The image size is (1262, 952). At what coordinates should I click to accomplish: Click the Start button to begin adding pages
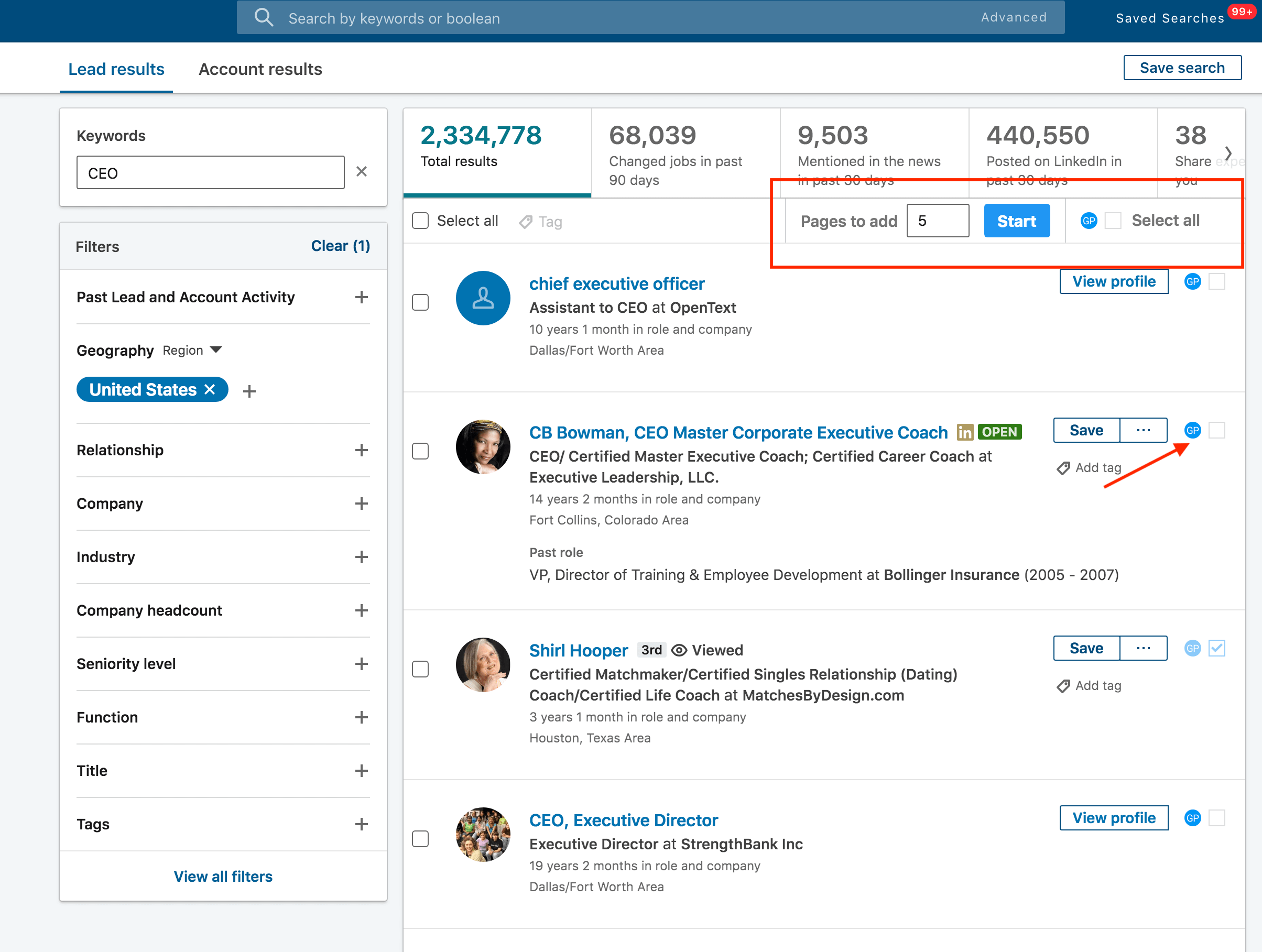tap(1017, 221)
